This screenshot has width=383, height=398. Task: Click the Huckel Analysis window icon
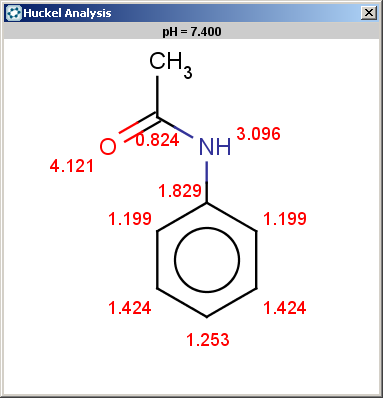(x=14, y=13)
